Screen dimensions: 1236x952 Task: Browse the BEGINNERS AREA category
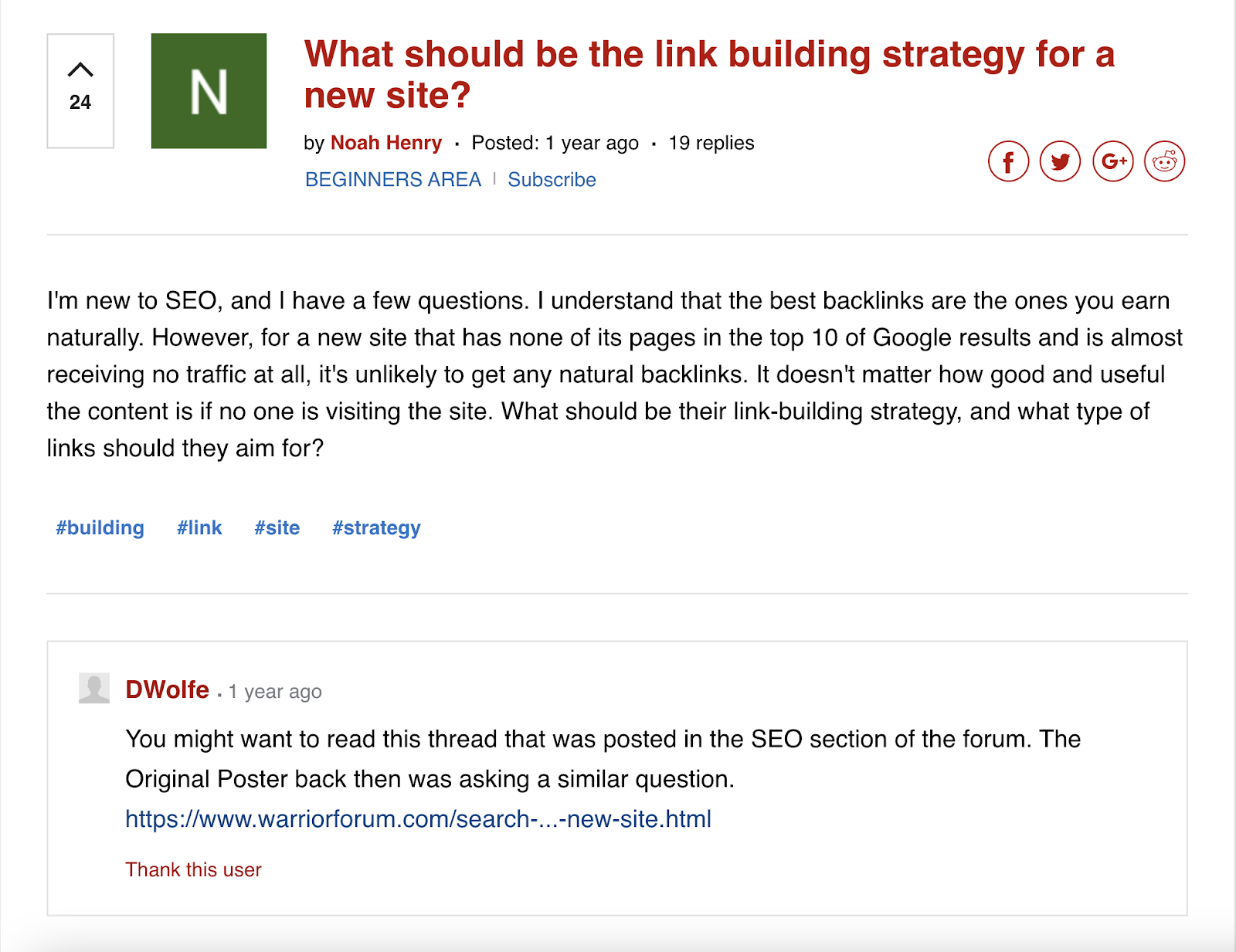(393, 179)
